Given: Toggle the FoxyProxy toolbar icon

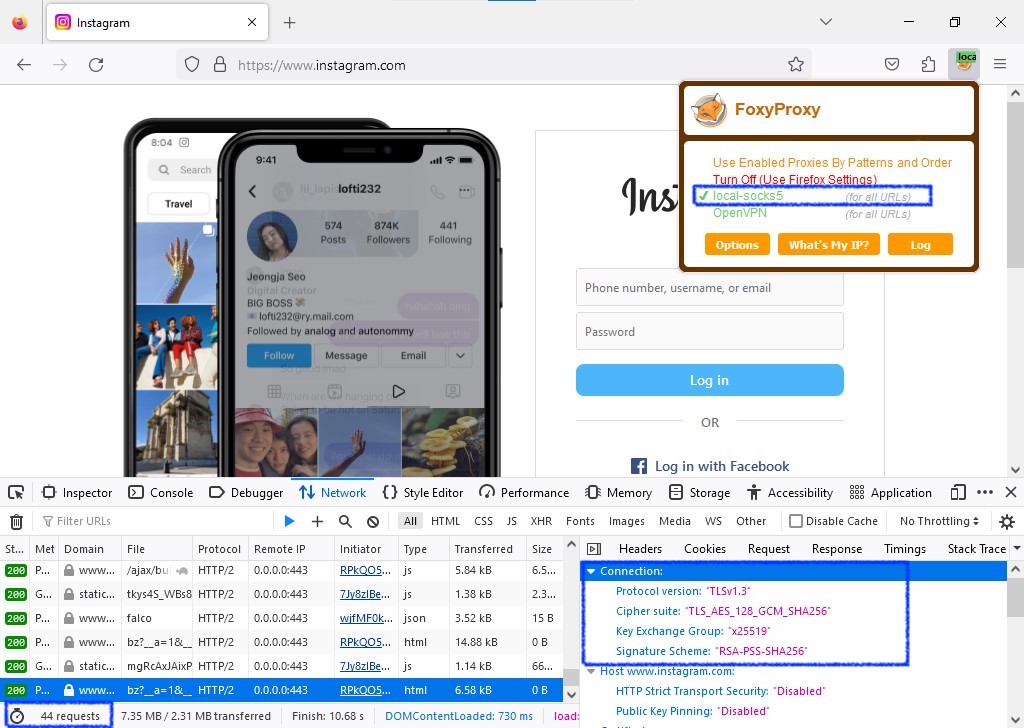Looking at the screenshot, I should [x=965, y=63].
